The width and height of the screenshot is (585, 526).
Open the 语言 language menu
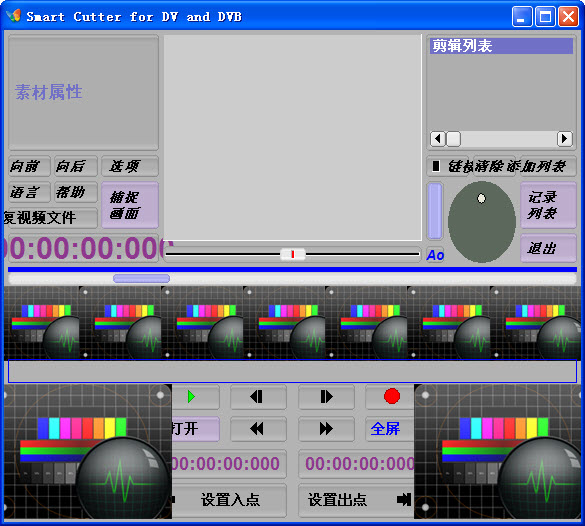coord(29,192)
